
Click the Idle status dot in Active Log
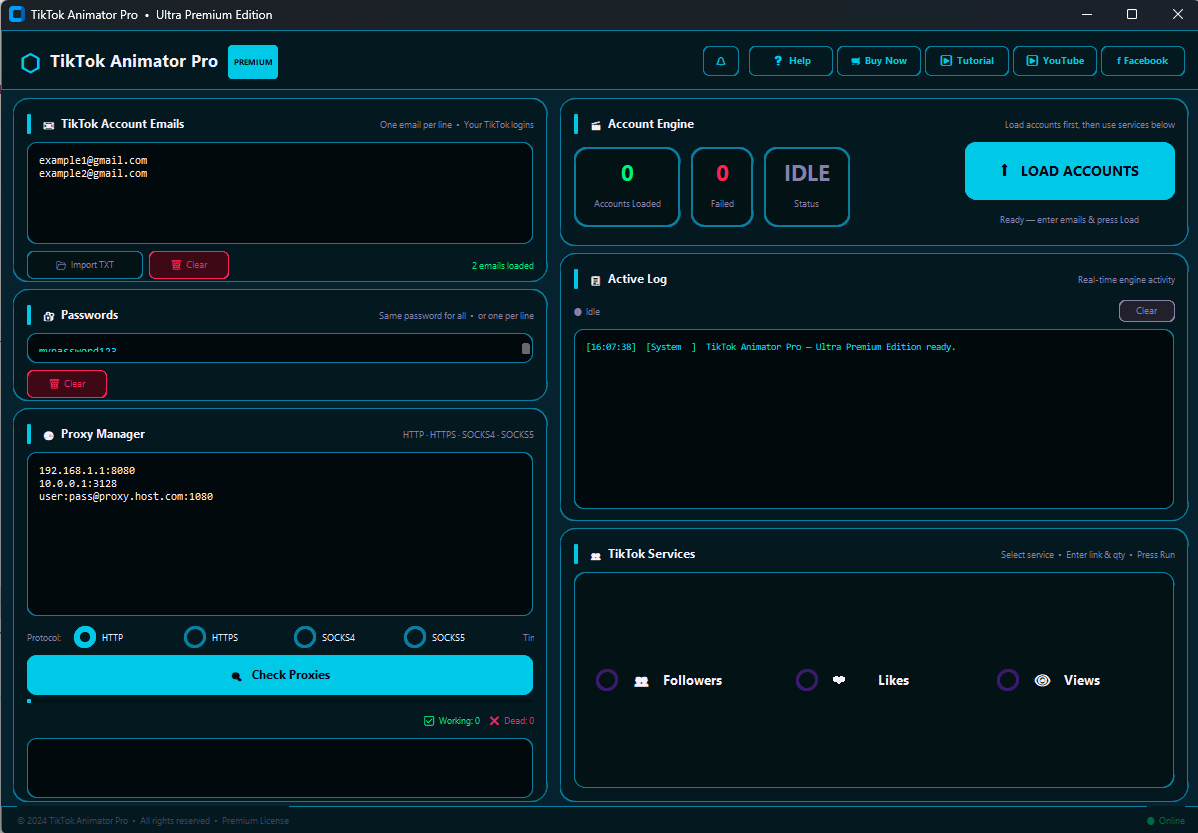coord(578,312)
